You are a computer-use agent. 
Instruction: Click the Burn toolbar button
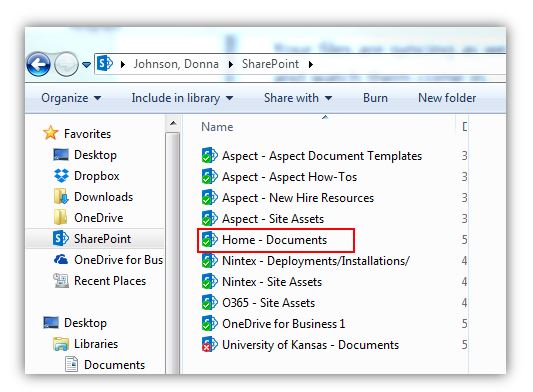click(x=375, y=98)
